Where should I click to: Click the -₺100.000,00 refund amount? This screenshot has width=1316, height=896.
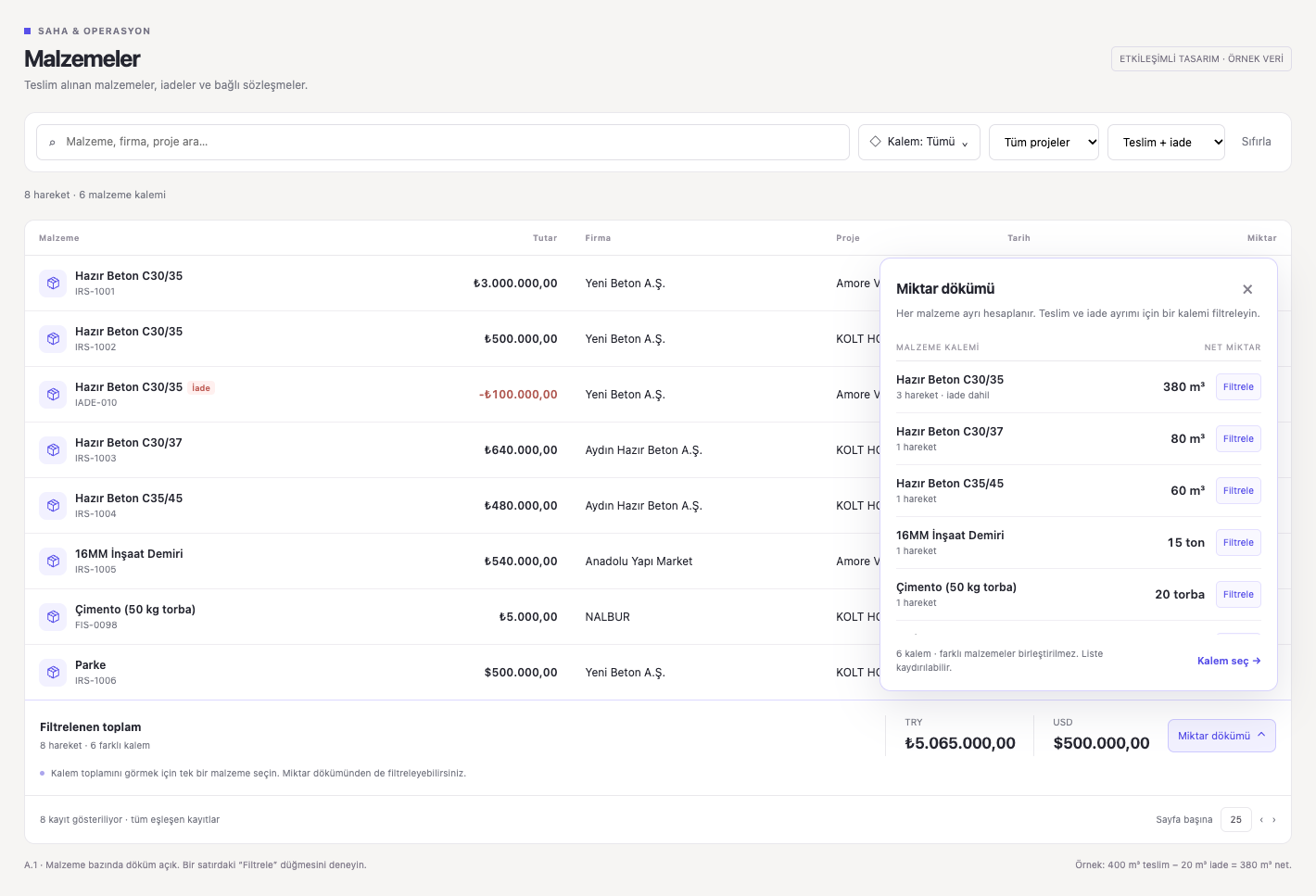click(x=518, y=395)
